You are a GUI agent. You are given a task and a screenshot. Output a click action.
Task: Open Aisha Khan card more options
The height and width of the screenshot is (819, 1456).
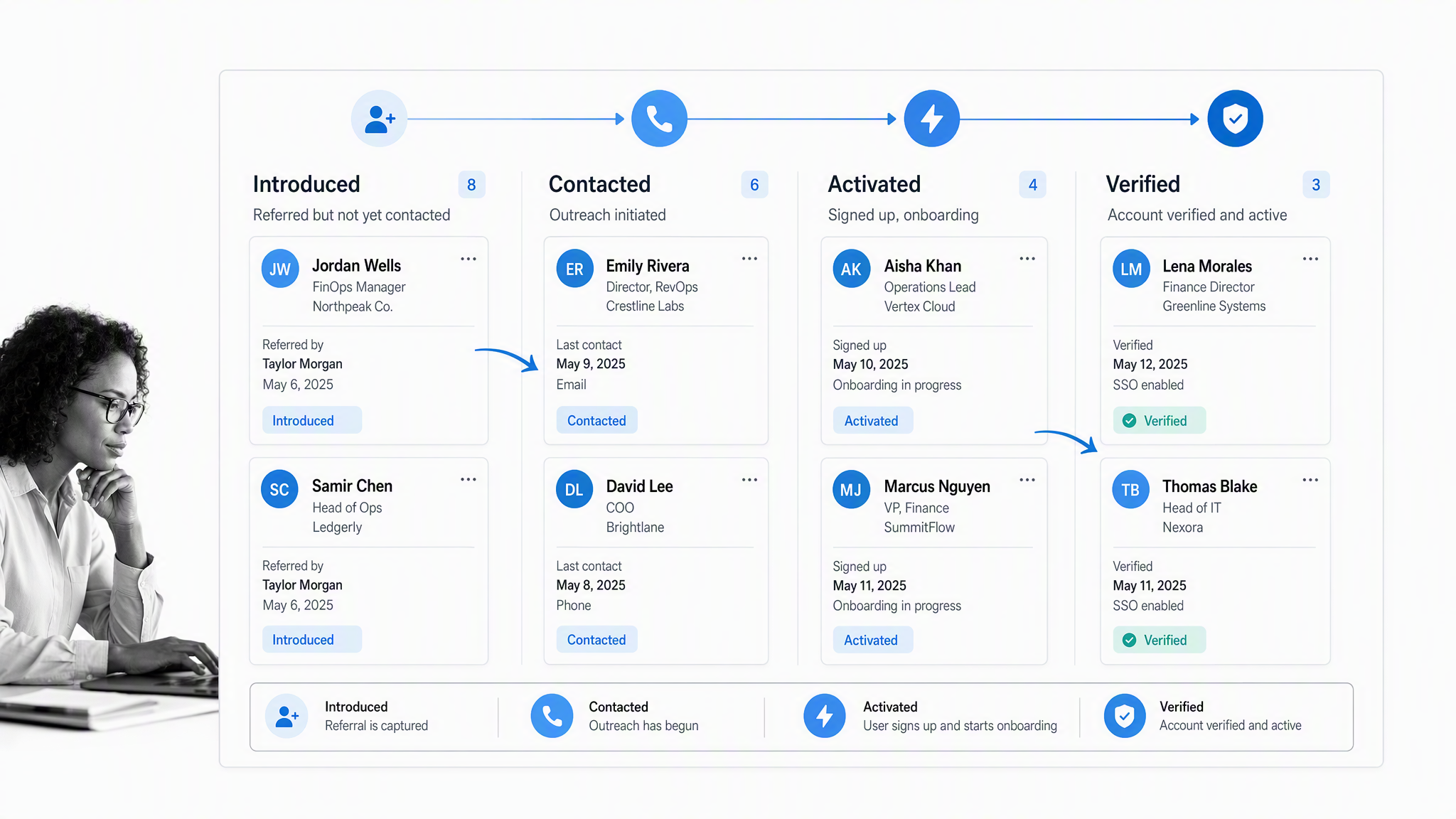click(x=1027, y=259)
